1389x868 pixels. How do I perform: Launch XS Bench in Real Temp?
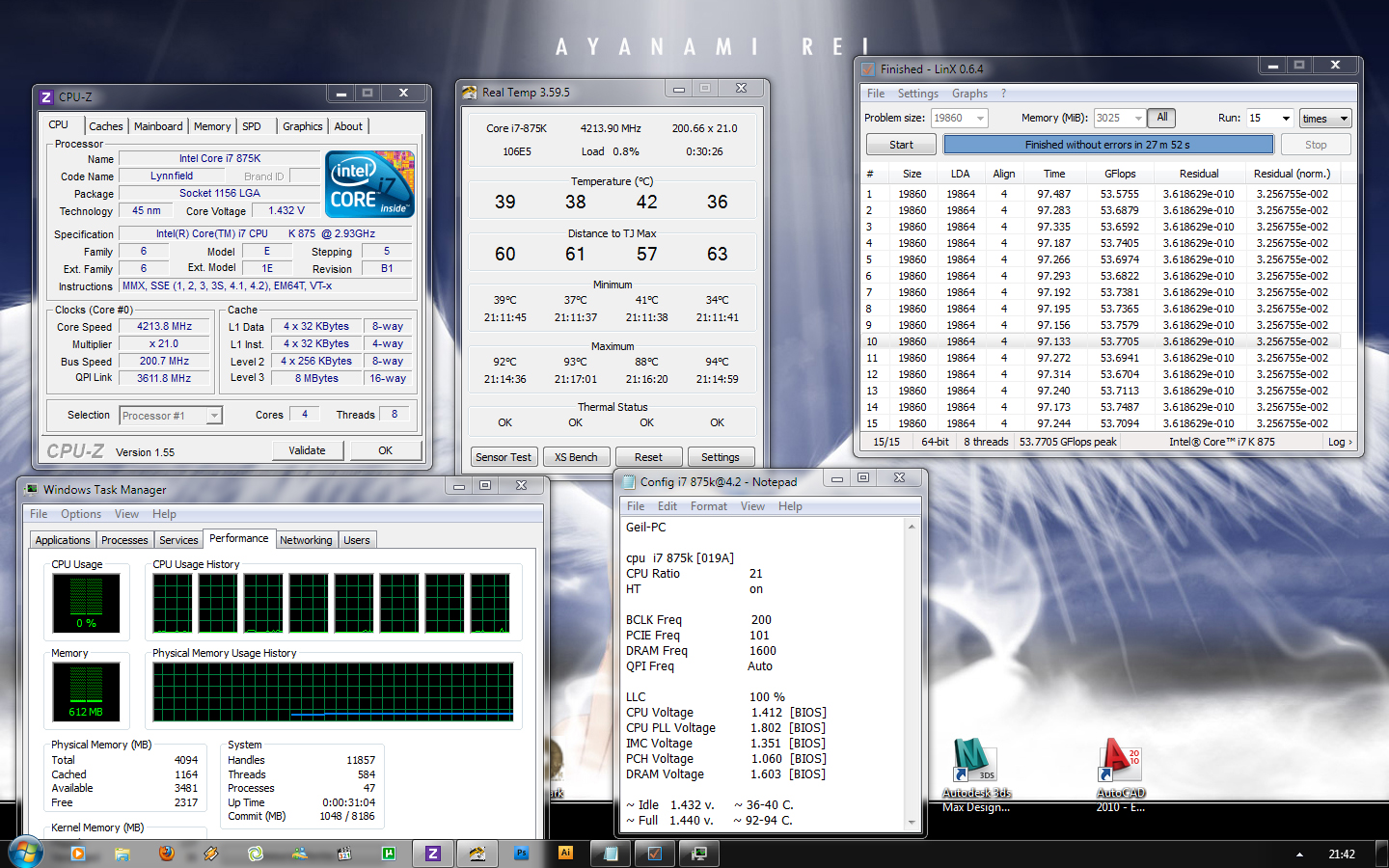point(576,457)
